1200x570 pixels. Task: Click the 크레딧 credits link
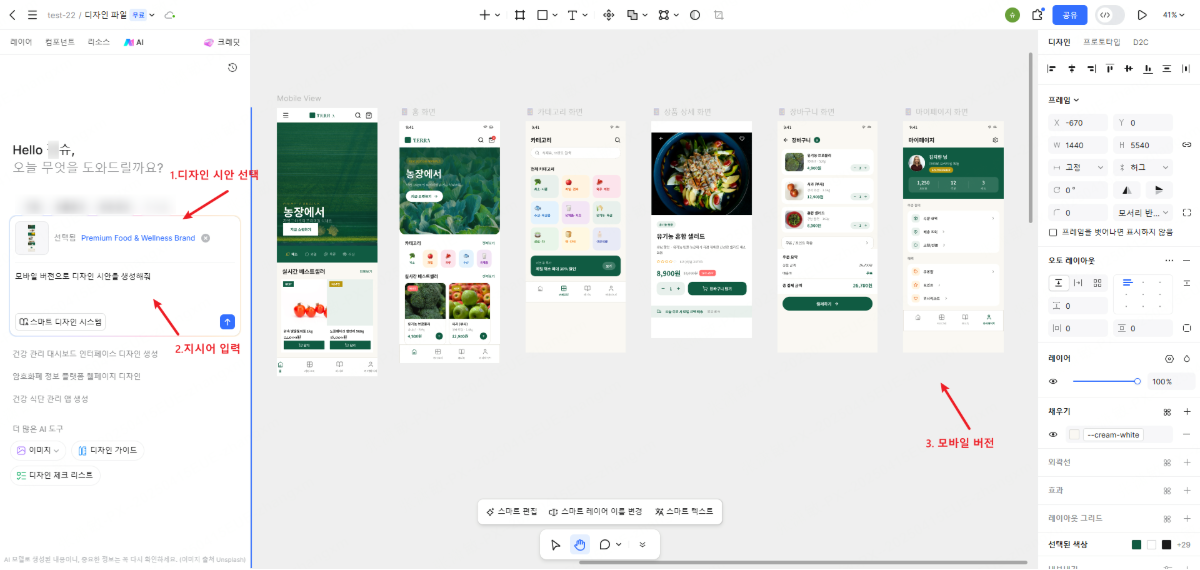222,42
